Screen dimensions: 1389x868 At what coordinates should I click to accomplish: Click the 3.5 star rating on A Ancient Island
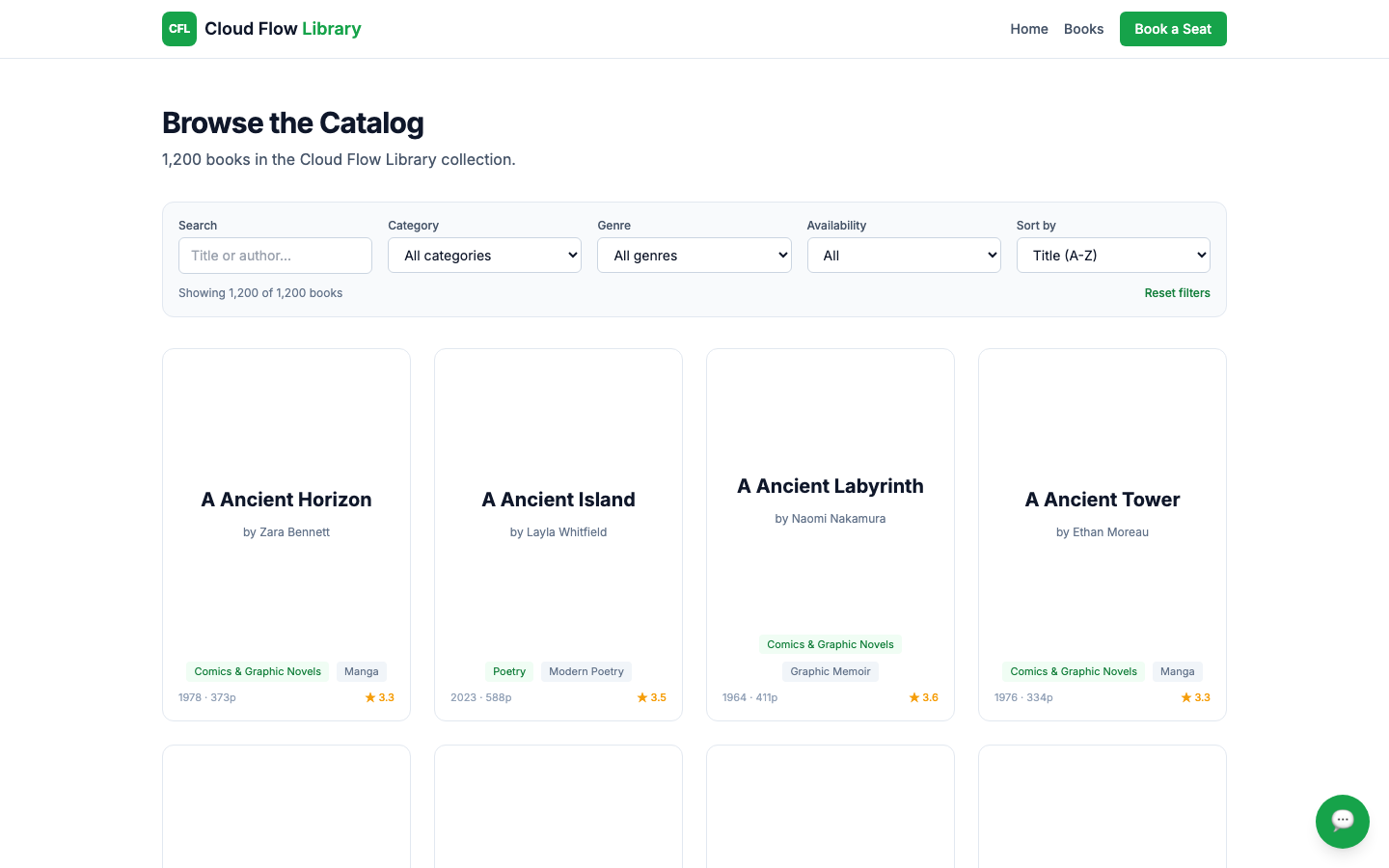(651, 697)
